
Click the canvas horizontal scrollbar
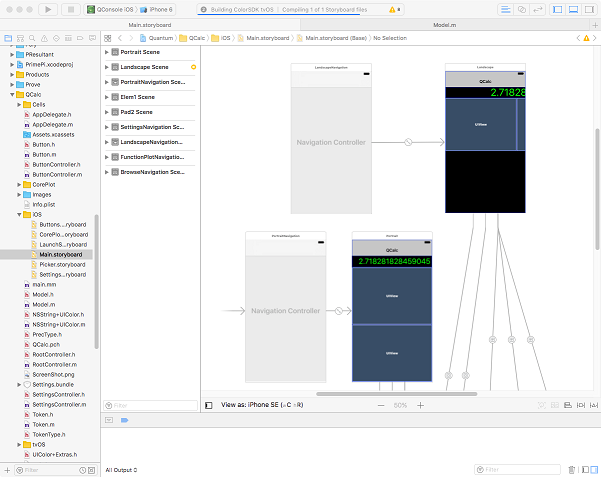(396, 394)
